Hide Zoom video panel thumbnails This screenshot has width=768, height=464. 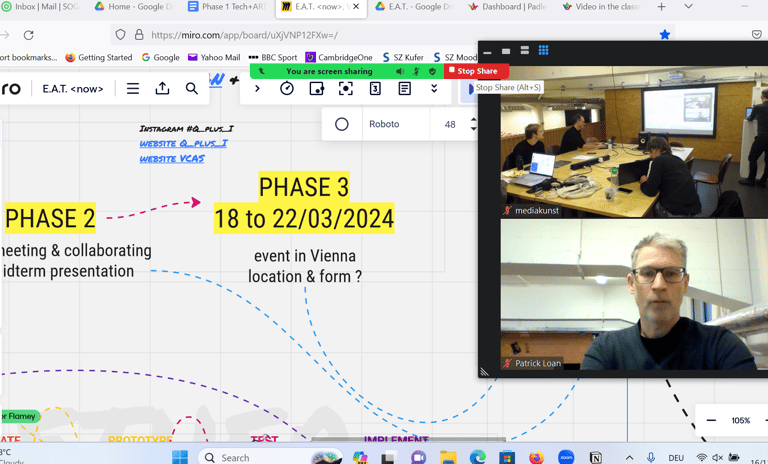(x=487, y=51)
